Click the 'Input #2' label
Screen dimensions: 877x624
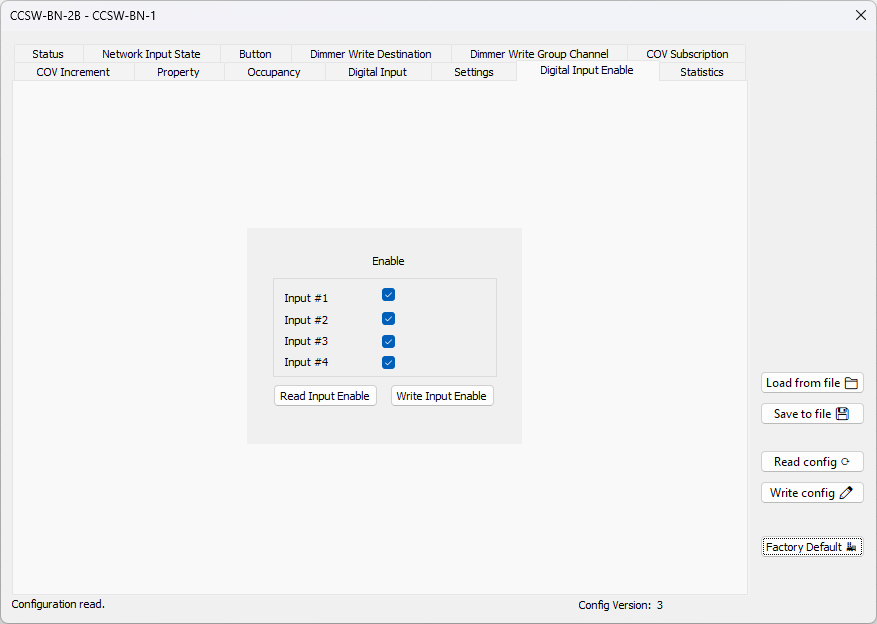click(306, 320)
